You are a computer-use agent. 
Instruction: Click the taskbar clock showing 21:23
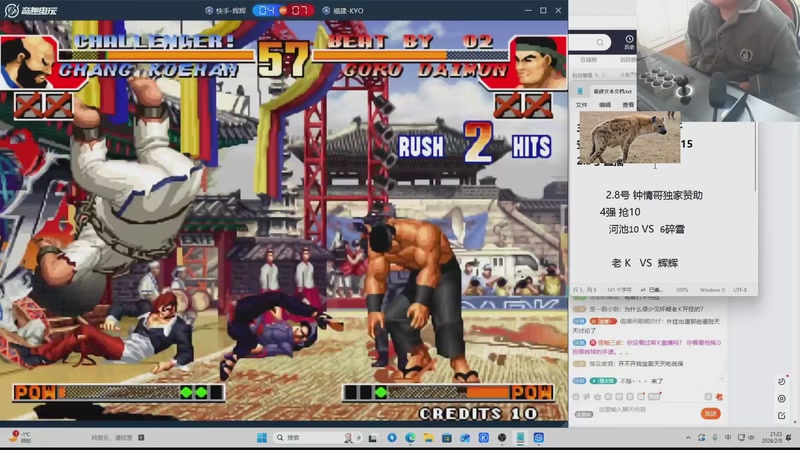772,437
